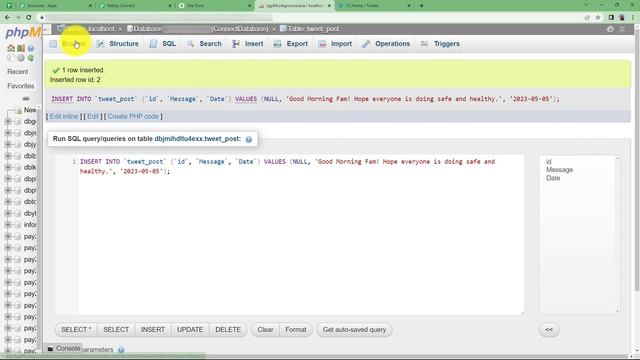
Task: Clear the SQL query box
Action: (x=265, y=330)
